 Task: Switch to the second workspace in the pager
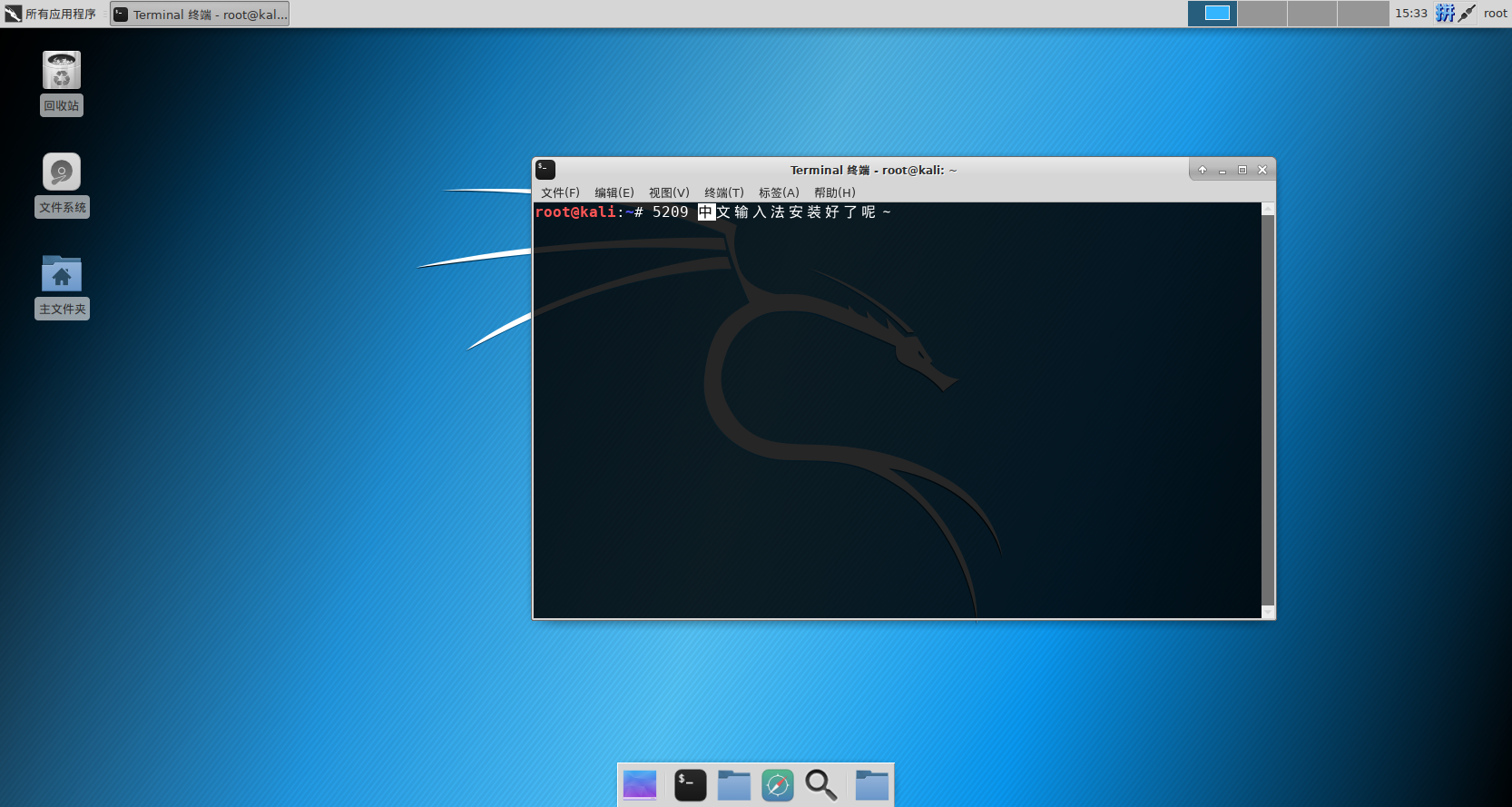[x=1262, y=13]
